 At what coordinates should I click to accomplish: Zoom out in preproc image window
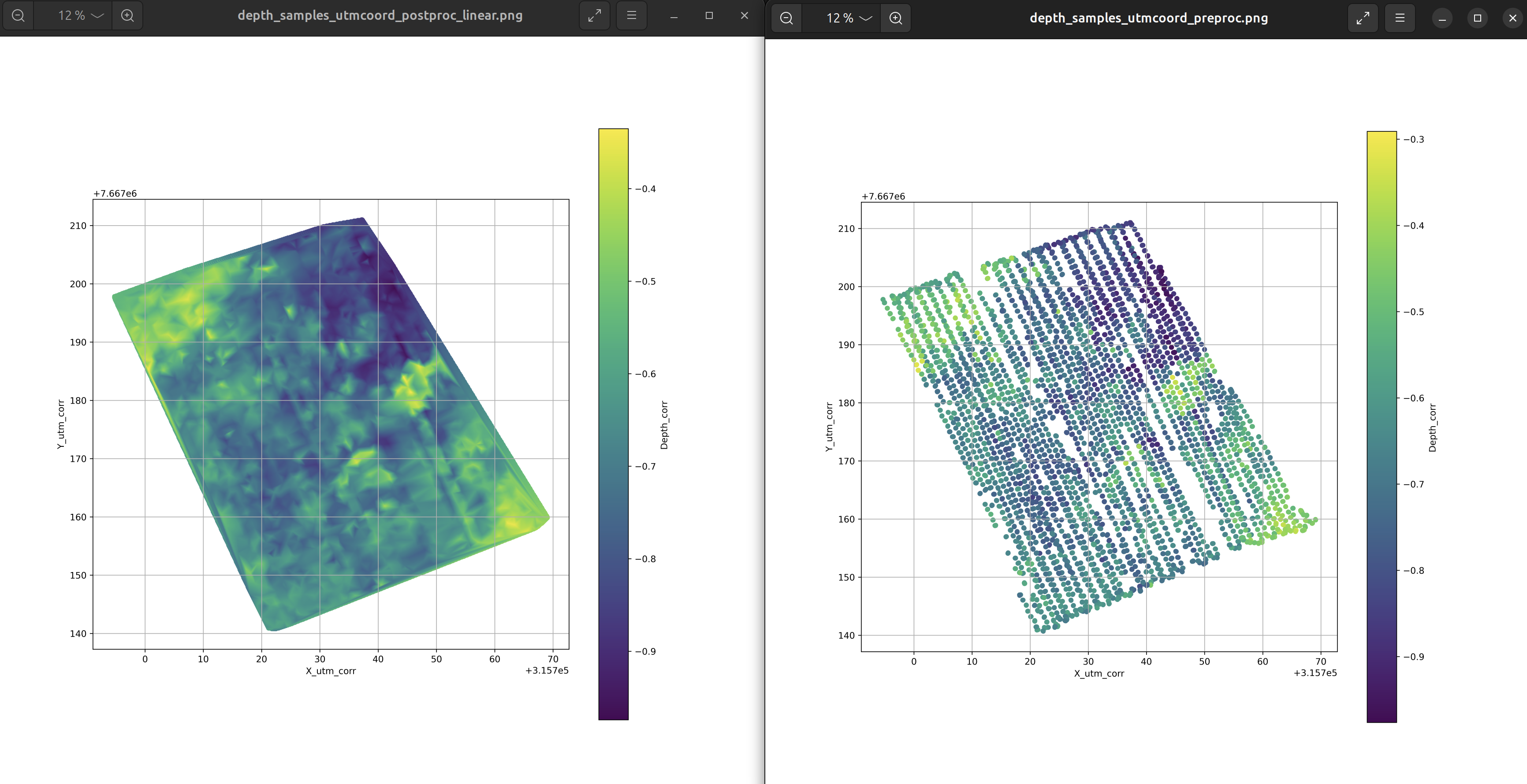786,19
